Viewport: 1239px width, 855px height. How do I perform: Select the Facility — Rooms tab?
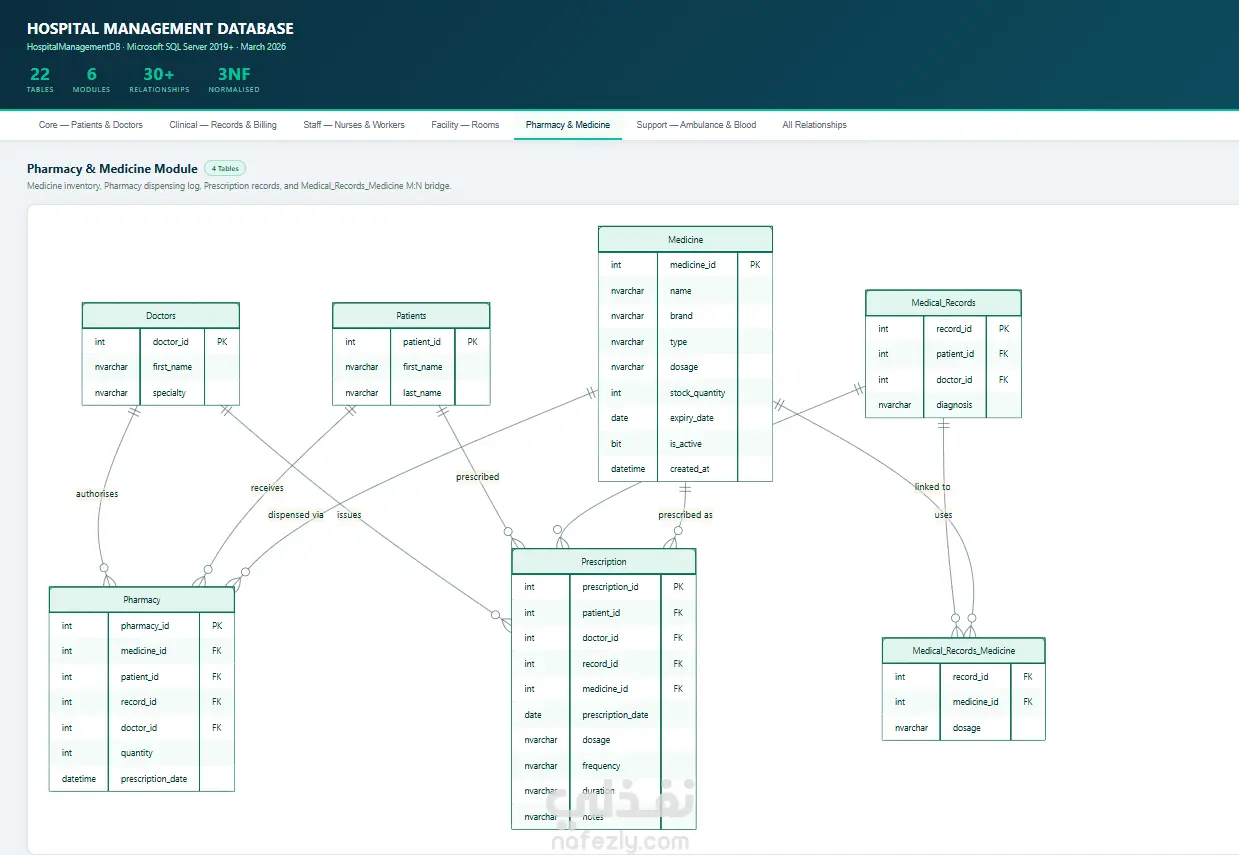(465, 125)
